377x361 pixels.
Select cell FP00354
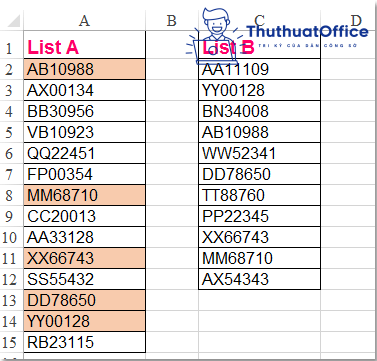click(85, 174)
